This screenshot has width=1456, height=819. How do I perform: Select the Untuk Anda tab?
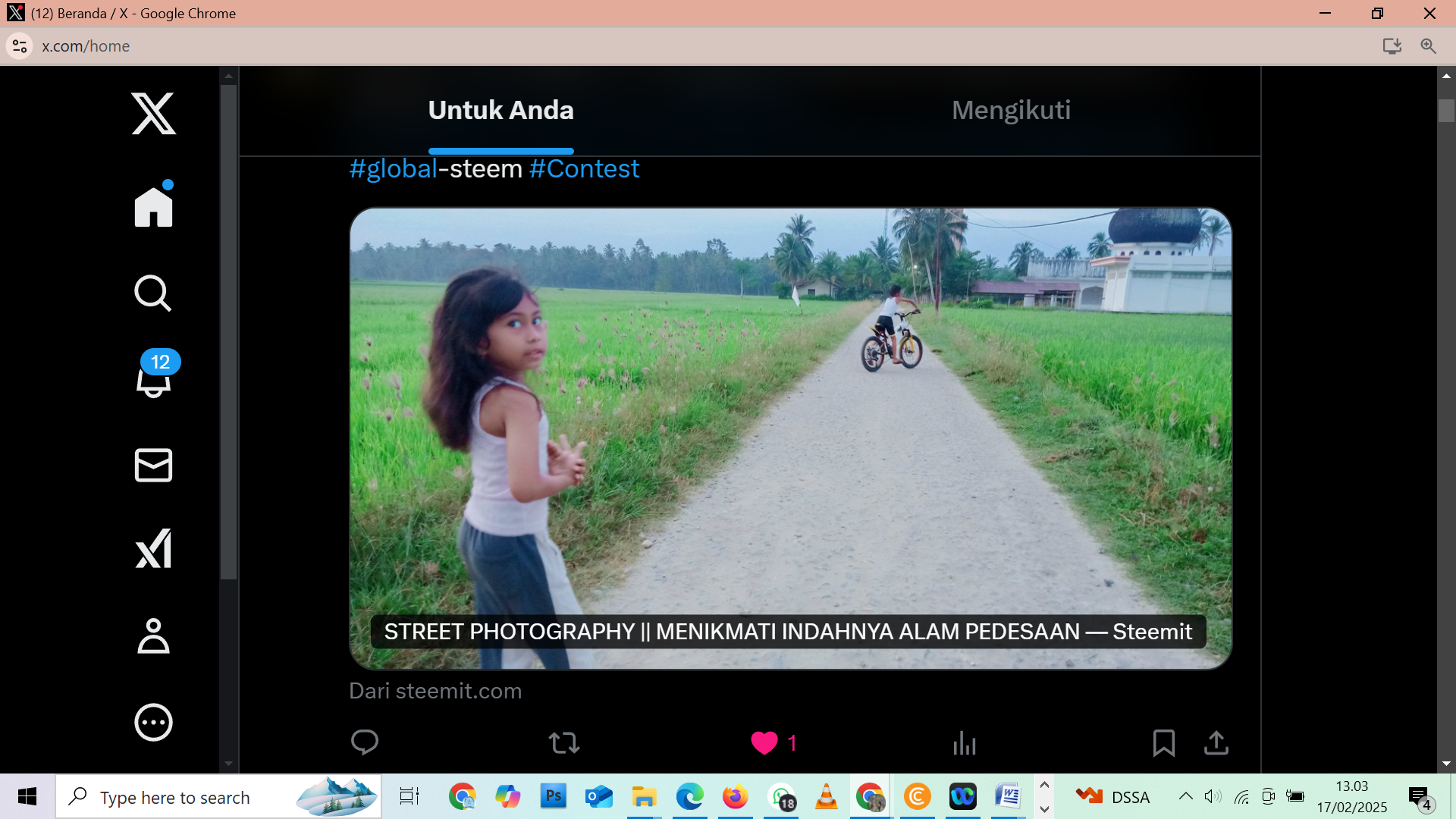tap(500, 111)
